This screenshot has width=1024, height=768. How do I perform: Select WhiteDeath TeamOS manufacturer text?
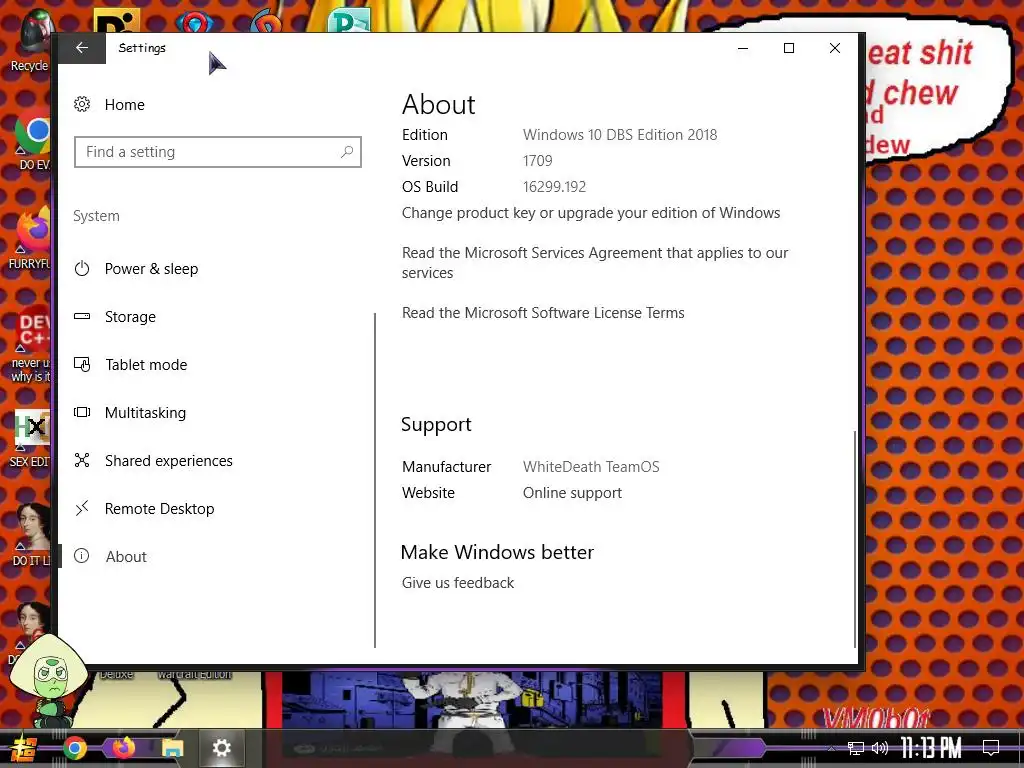click(591, 467)
